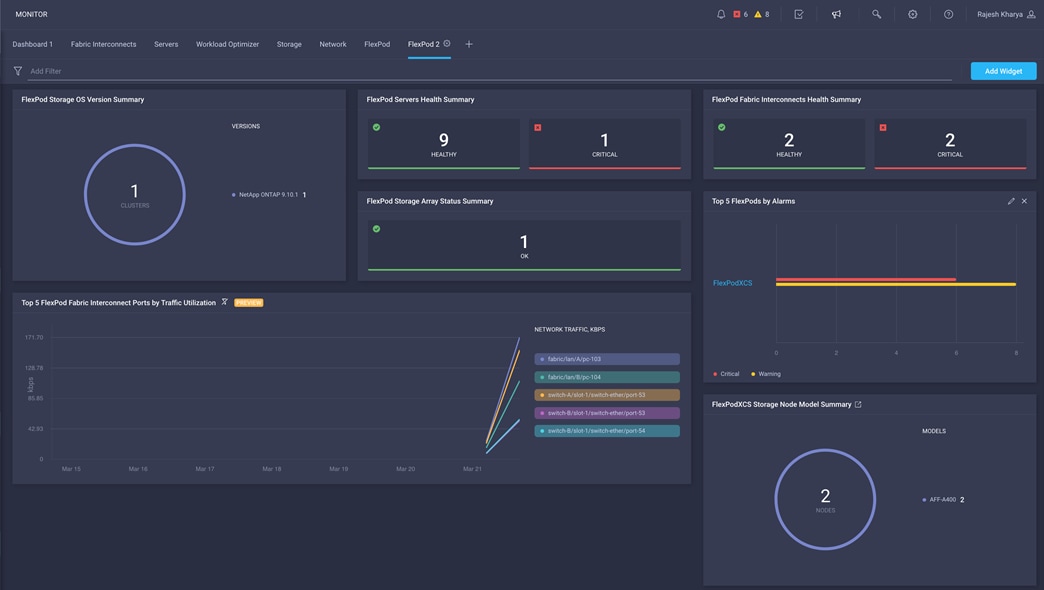Toggle switch-A/slot-1/switch-ether/port-53 legend series
The image size is (1044, 590).
(x=607, y=395)
